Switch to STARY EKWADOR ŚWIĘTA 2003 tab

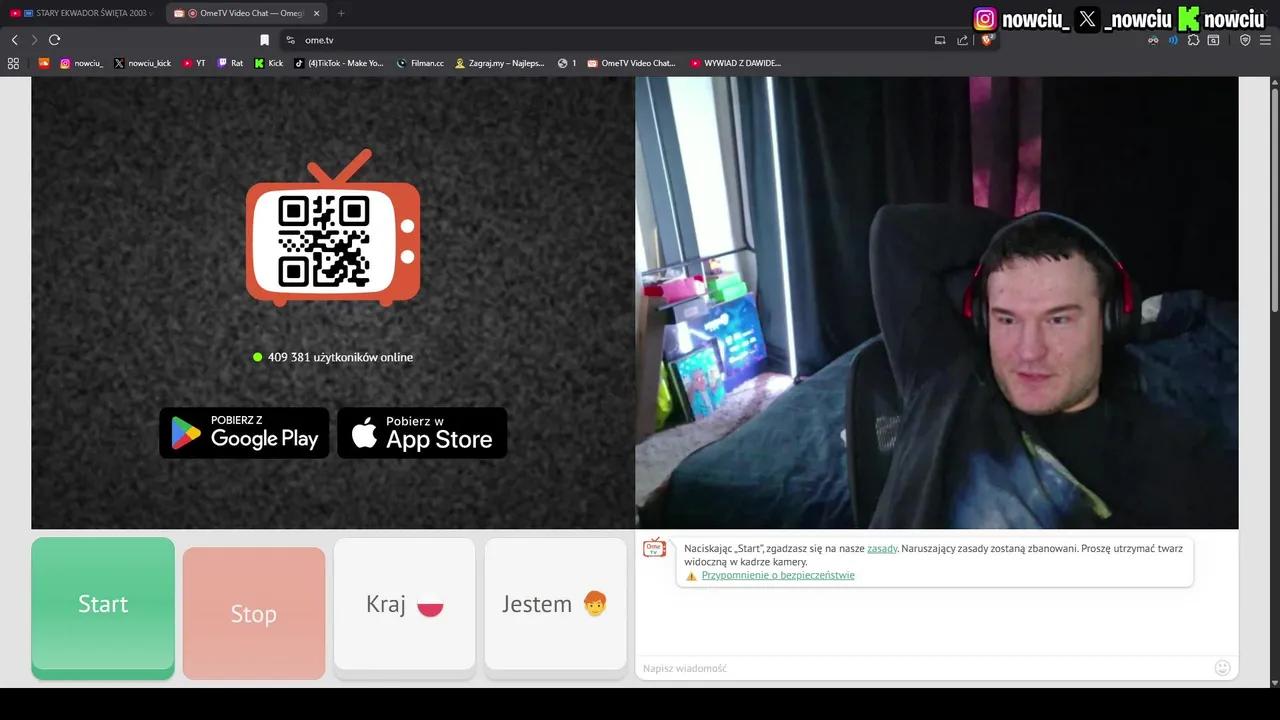click(x=82, y=13)
